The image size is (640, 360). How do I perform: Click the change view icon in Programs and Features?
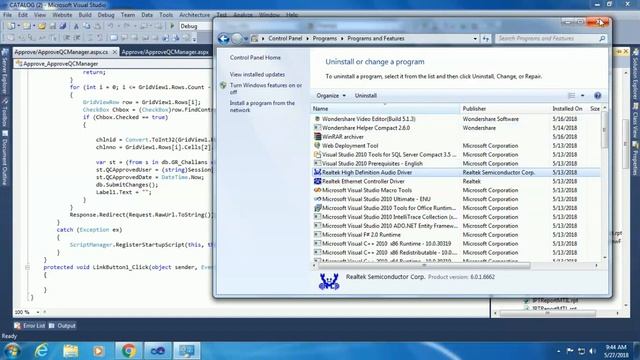571,96
